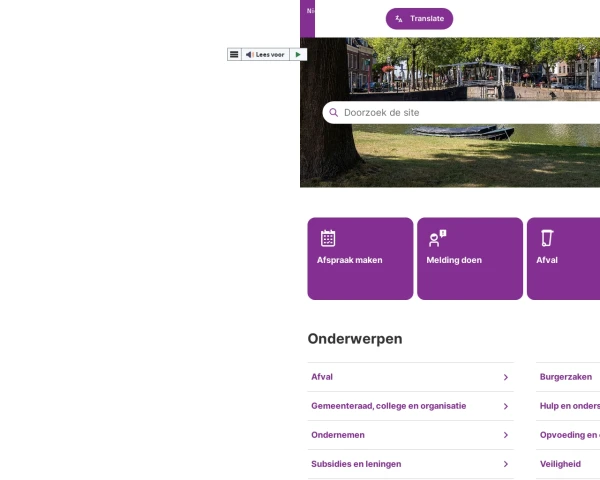Open the ReadSpeaker hamburger menu
600x480 pixels.
point(234,55)
